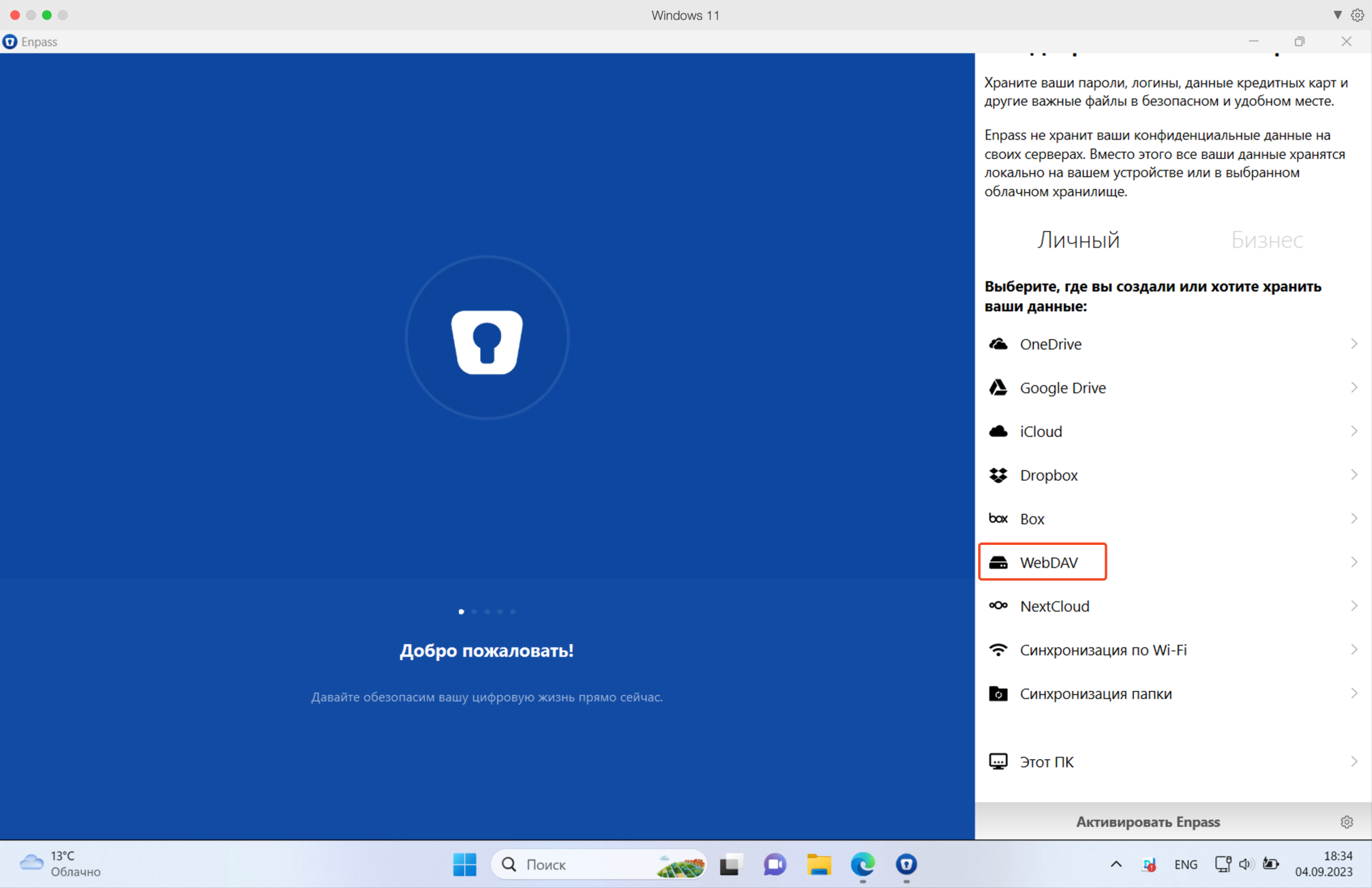Expand folder sync option chevron

1354,694
